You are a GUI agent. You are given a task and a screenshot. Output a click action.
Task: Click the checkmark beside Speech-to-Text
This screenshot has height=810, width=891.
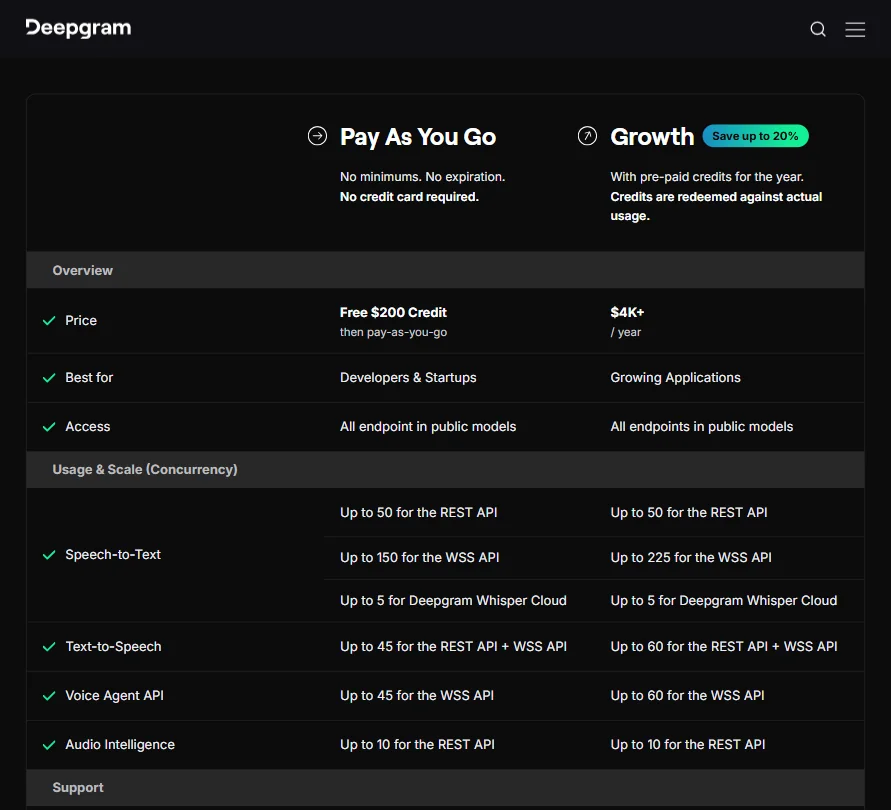click(x=49, y=554)
